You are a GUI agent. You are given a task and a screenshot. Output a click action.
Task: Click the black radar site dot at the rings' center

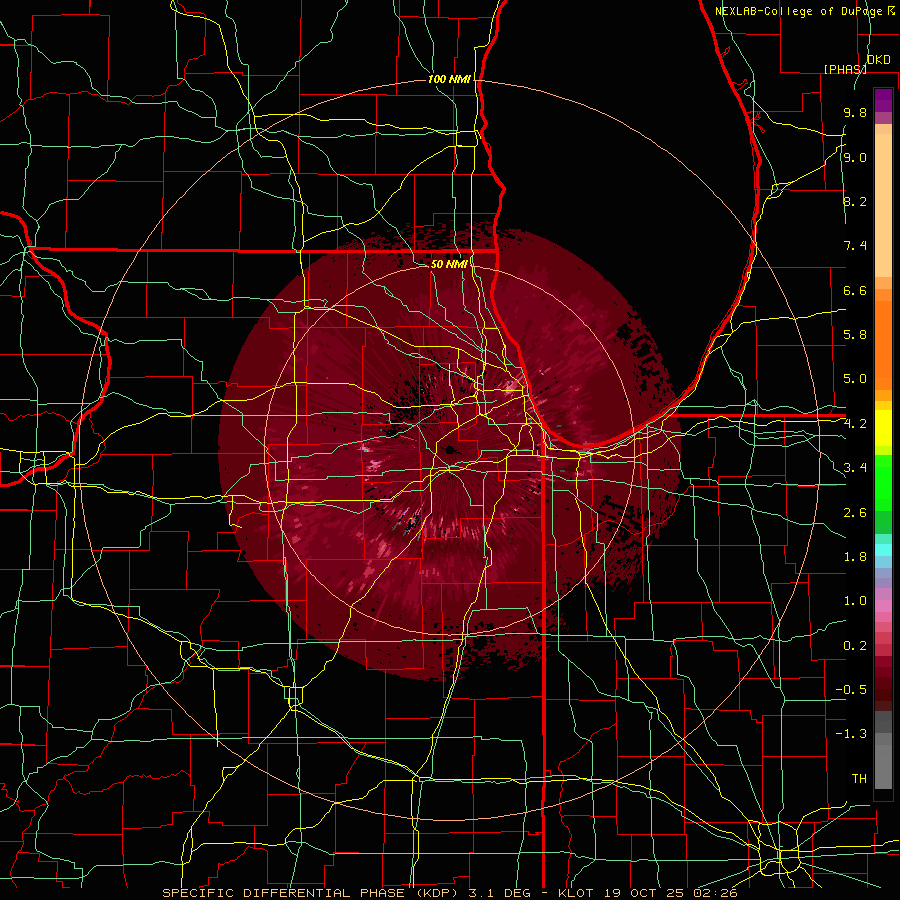point(450,450)
